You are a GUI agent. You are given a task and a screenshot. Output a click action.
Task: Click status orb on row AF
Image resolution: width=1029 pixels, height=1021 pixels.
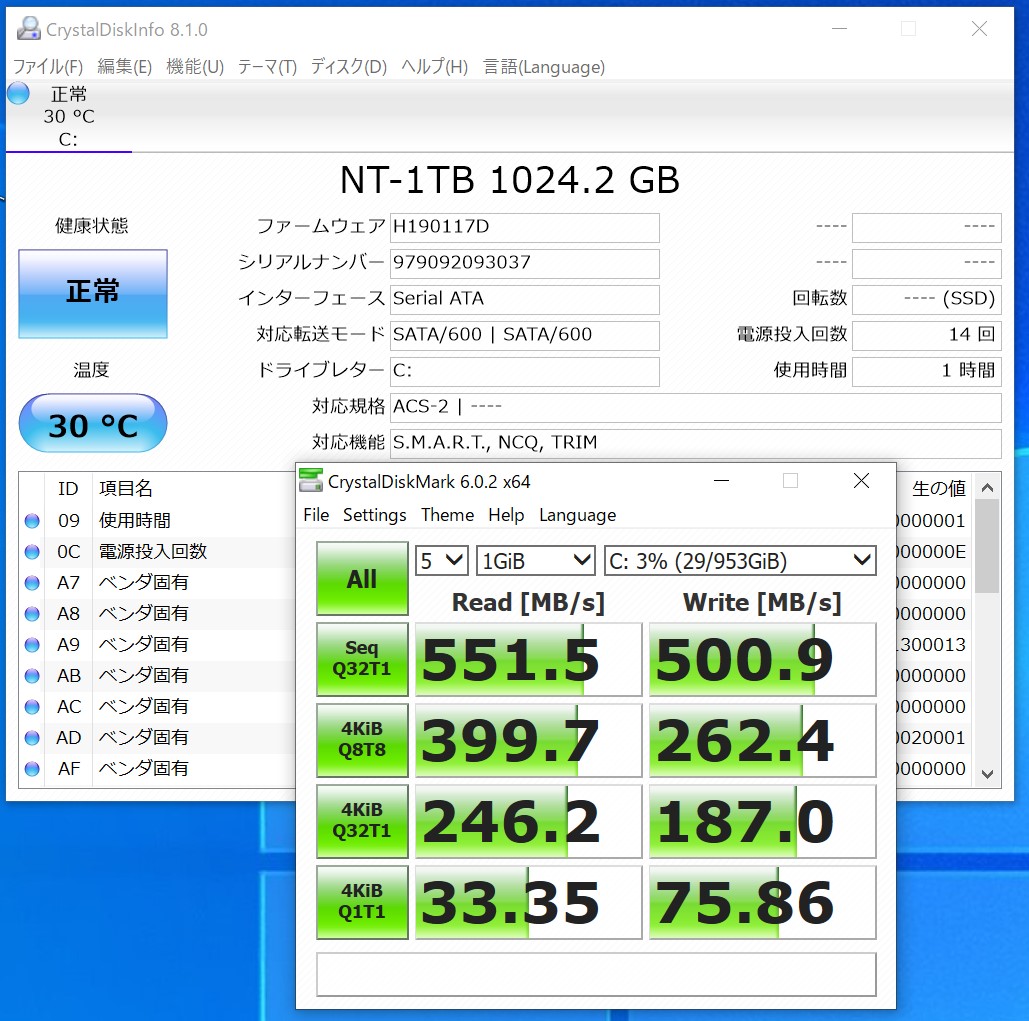tap(32, 768)
